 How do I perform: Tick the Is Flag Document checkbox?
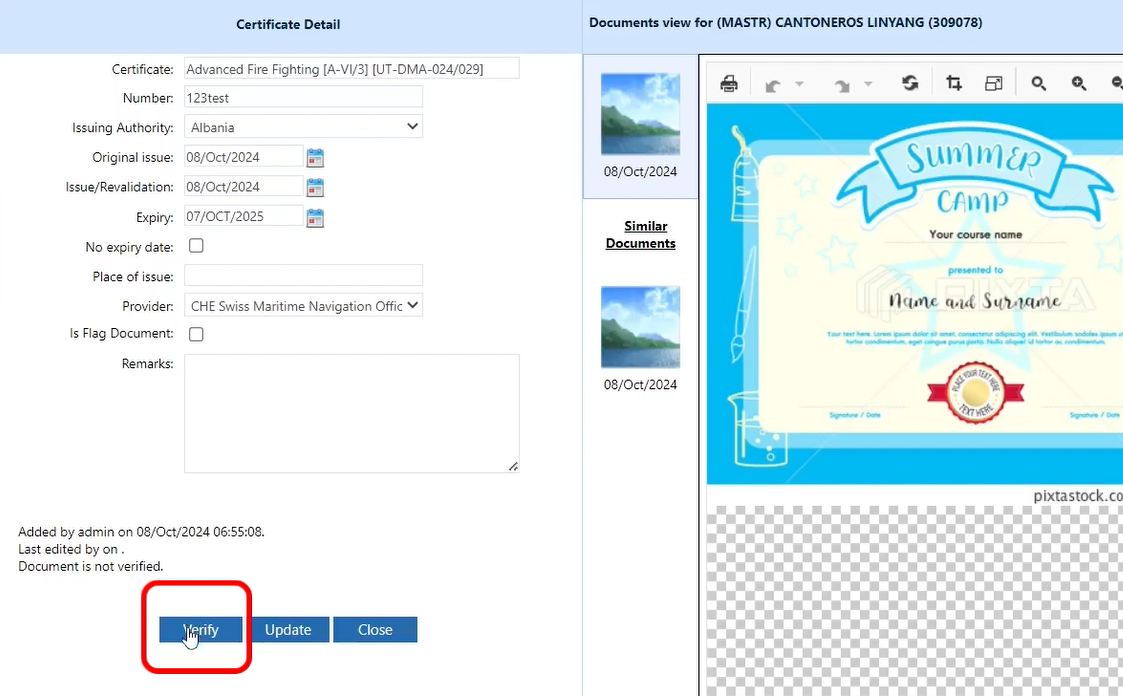[196, 334]
